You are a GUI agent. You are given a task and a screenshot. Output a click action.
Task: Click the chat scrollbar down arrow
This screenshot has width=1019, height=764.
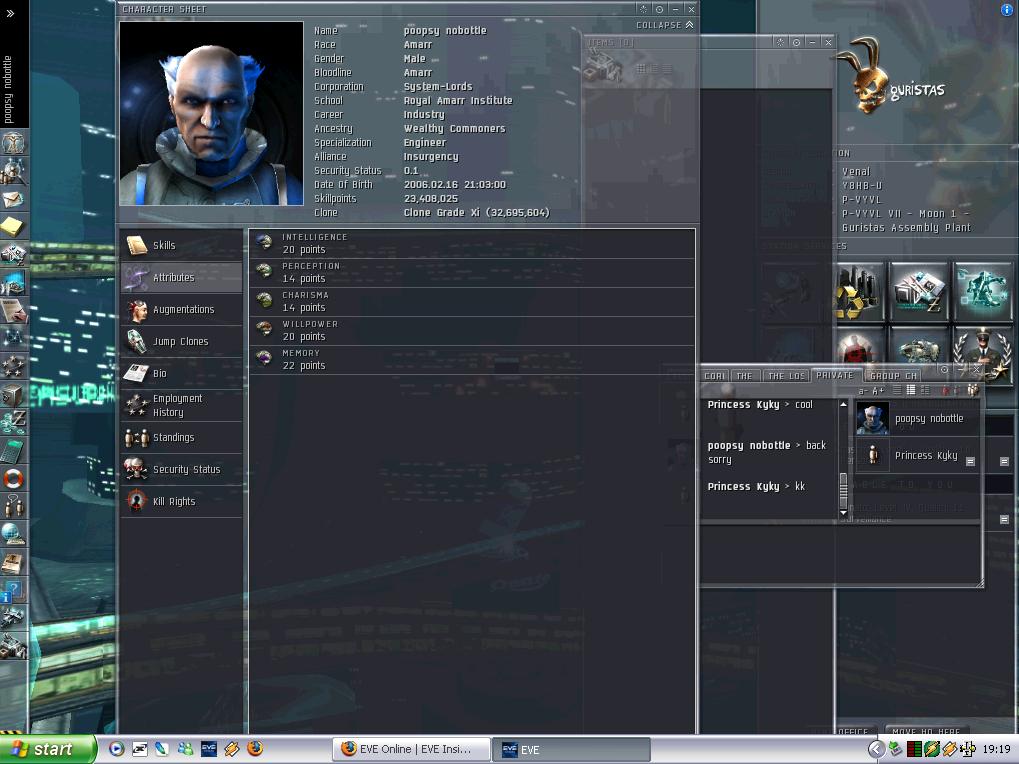[843, 513]
